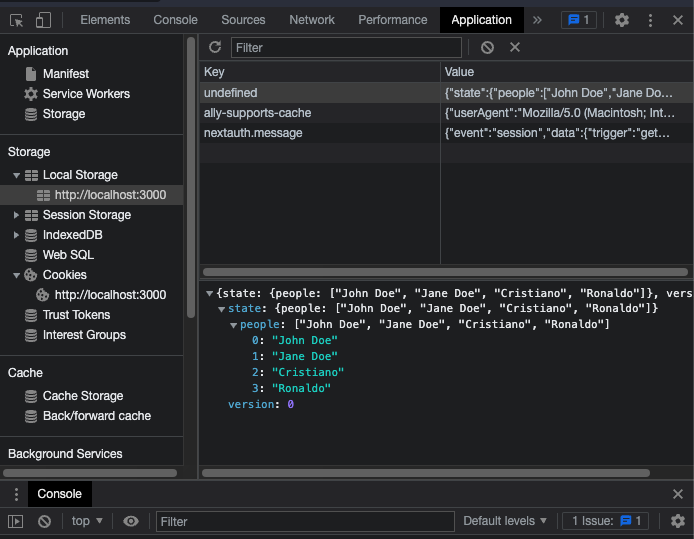Toggle the console sidebar icon
Image resolution: width=694 pixels, height=539 pixels.
tap(15, 522)
